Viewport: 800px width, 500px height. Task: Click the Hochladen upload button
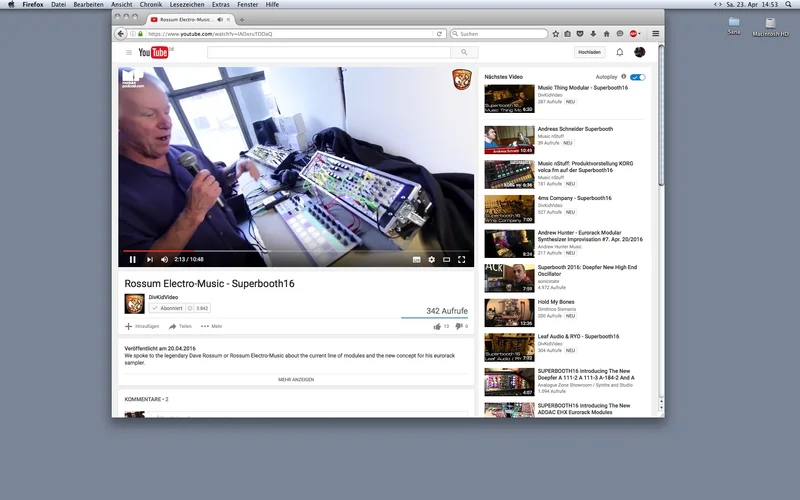coord(589,52)
